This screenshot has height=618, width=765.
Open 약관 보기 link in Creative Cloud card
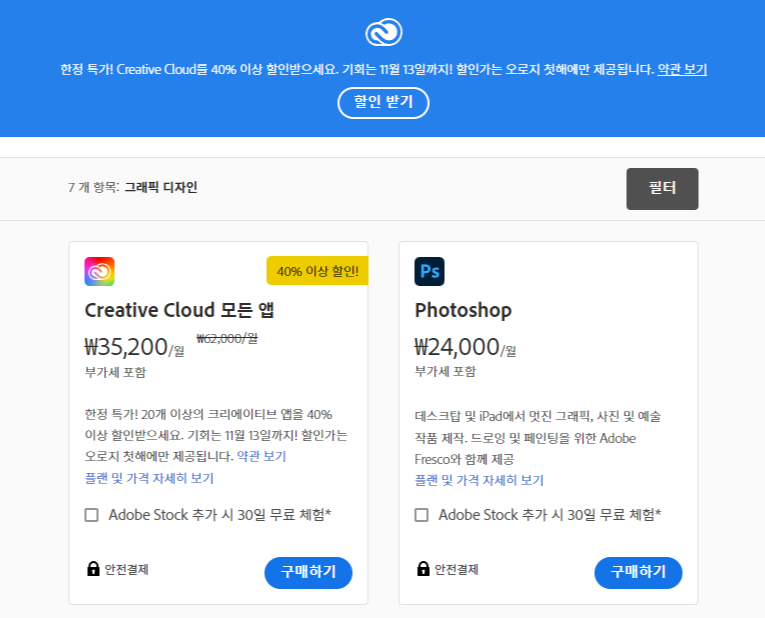(262, 456)
